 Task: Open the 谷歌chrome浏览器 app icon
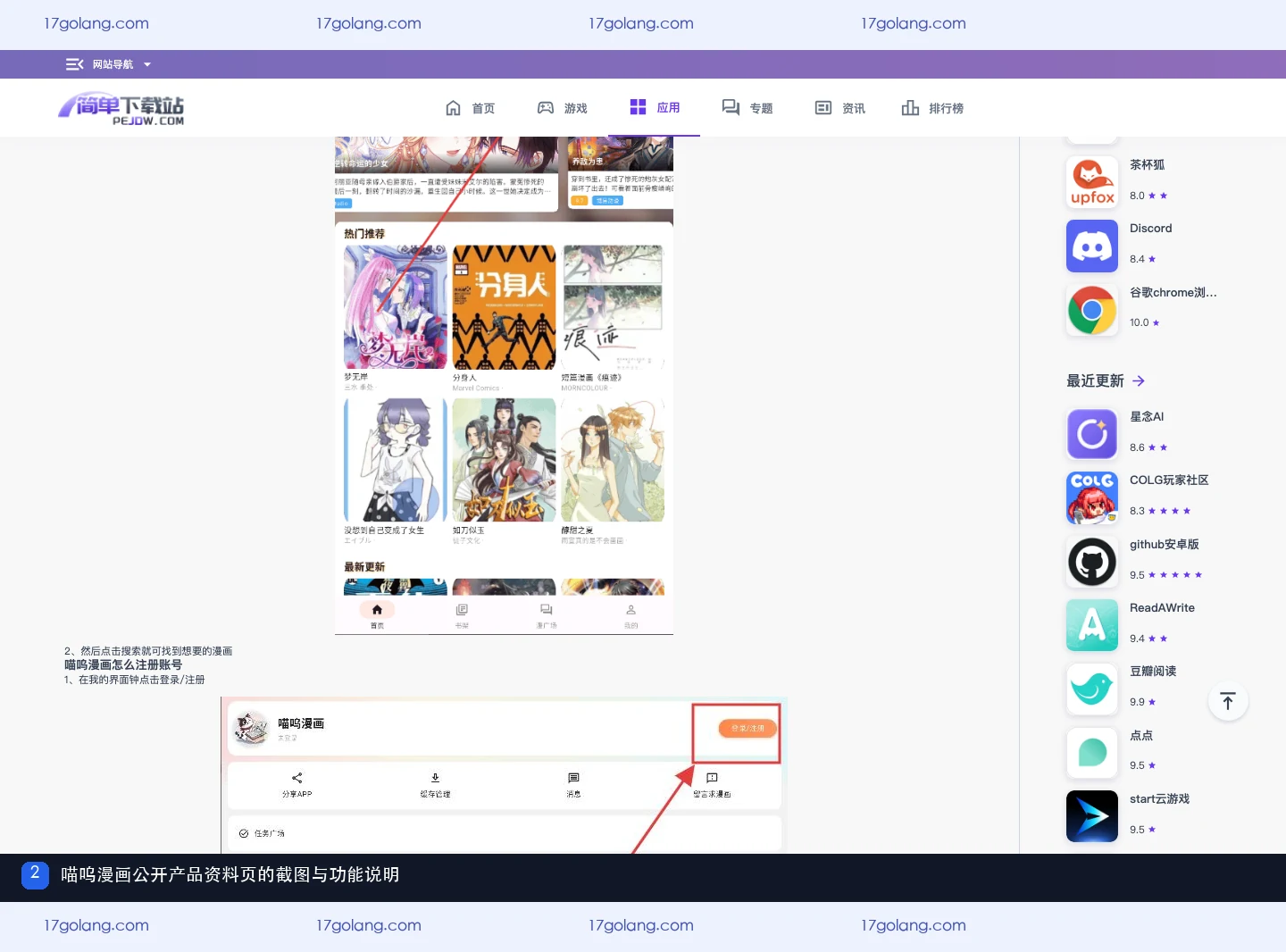click(x=1092, y=310)
